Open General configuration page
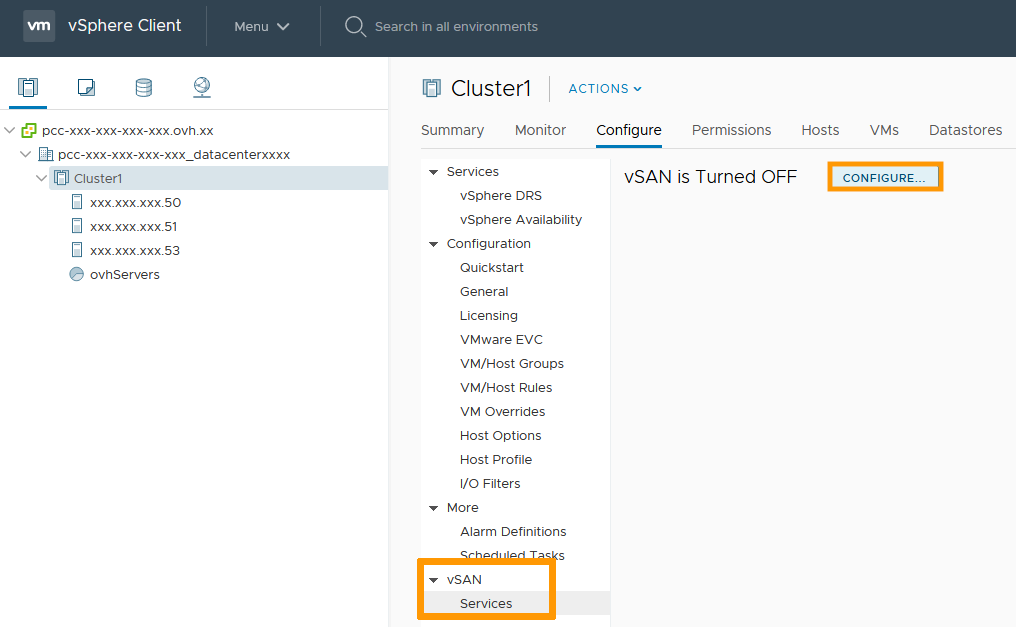This screenshot has height=627, width=1016. (484, 291)
